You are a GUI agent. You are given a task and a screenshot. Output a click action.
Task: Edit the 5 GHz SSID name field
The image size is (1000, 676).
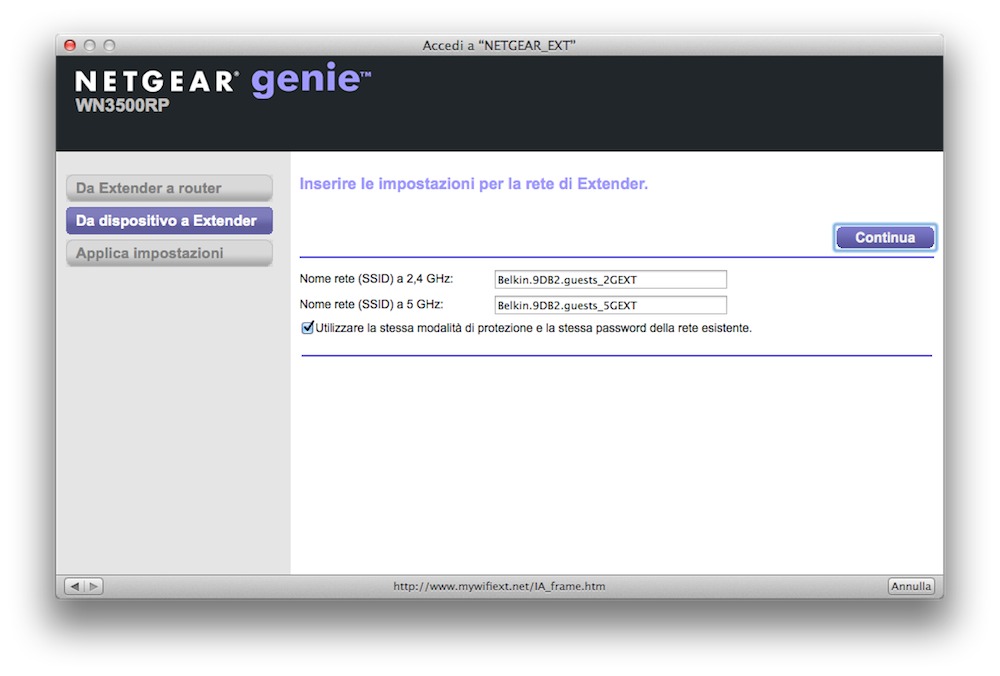[610, 305]
